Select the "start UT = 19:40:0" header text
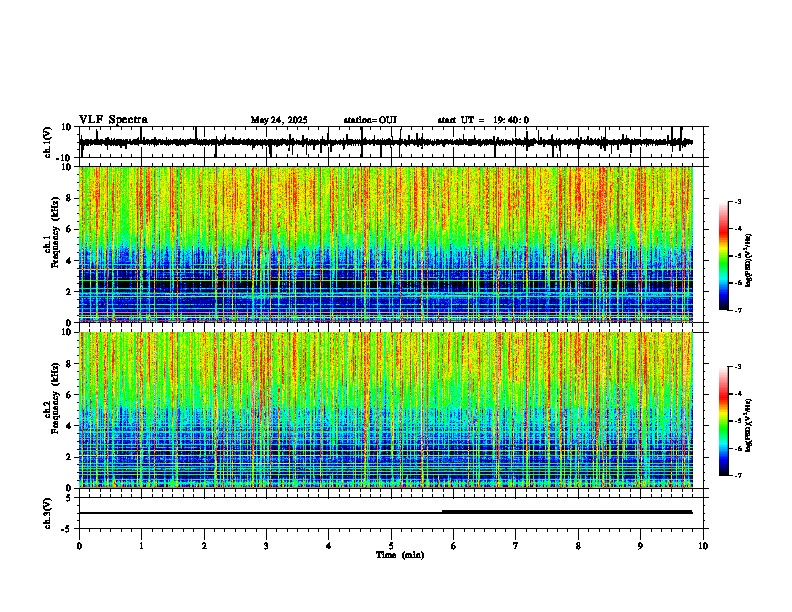 (x=483, y=120)
